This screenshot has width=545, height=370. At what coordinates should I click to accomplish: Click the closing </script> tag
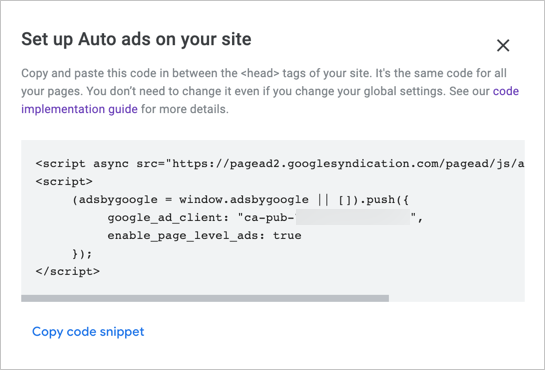[67, 271]
